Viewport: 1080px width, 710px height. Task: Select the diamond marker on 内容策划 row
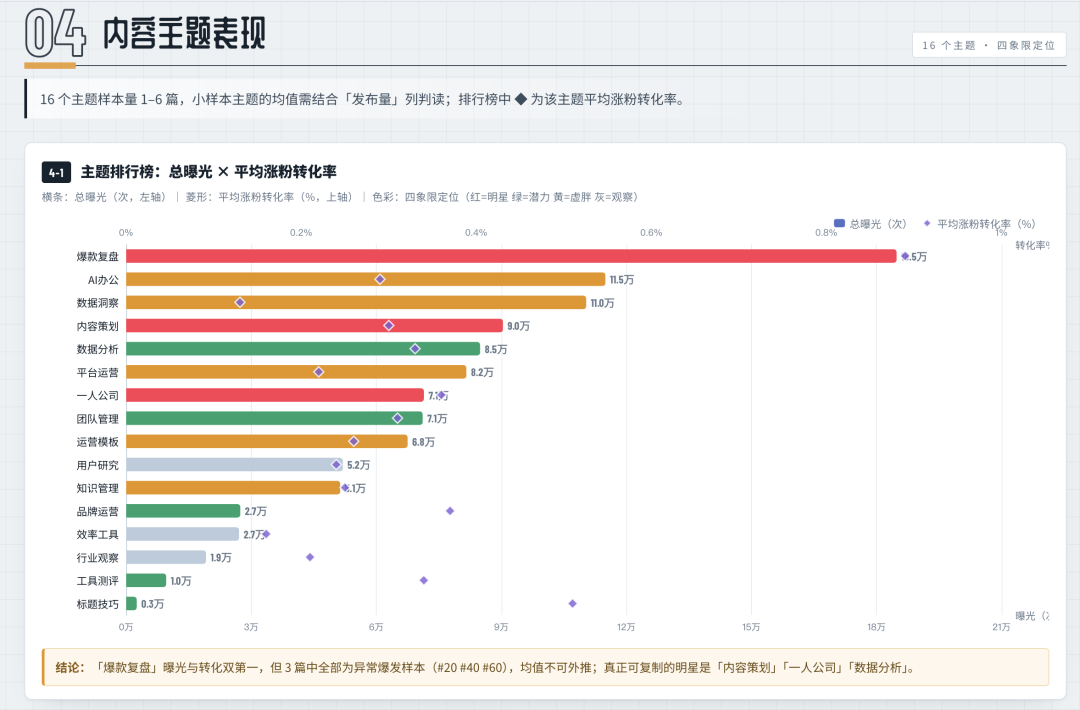[x=388, y=326]
